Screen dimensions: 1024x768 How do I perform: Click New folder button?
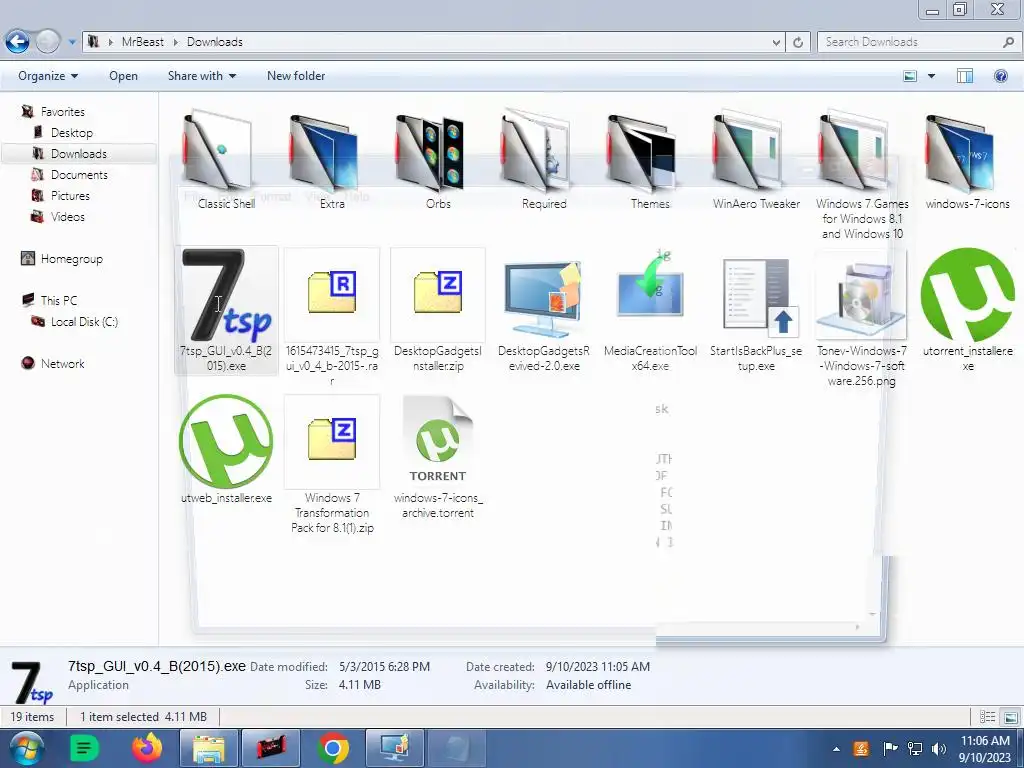click(296, 76)
